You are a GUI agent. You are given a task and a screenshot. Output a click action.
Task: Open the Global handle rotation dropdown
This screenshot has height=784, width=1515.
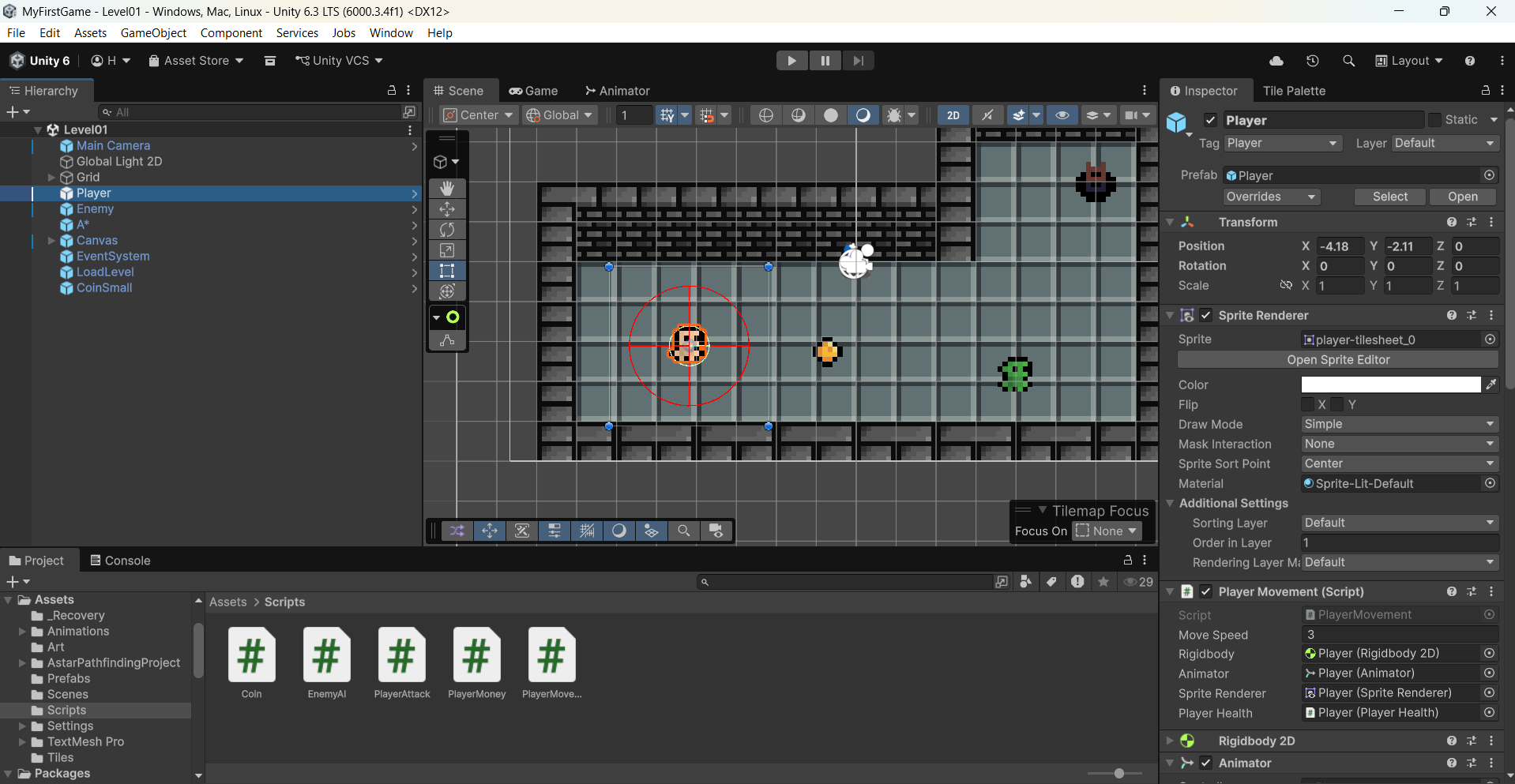pyautogui.click(x=560, y=115)
